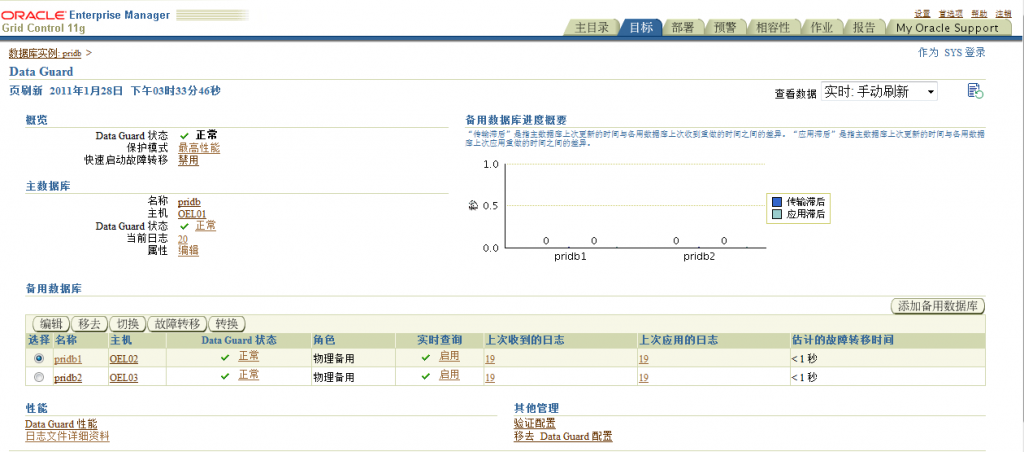Click the 禁用 fast-start failover link
This screenshot has width=1024, height=452.
[x=189, y=161]
